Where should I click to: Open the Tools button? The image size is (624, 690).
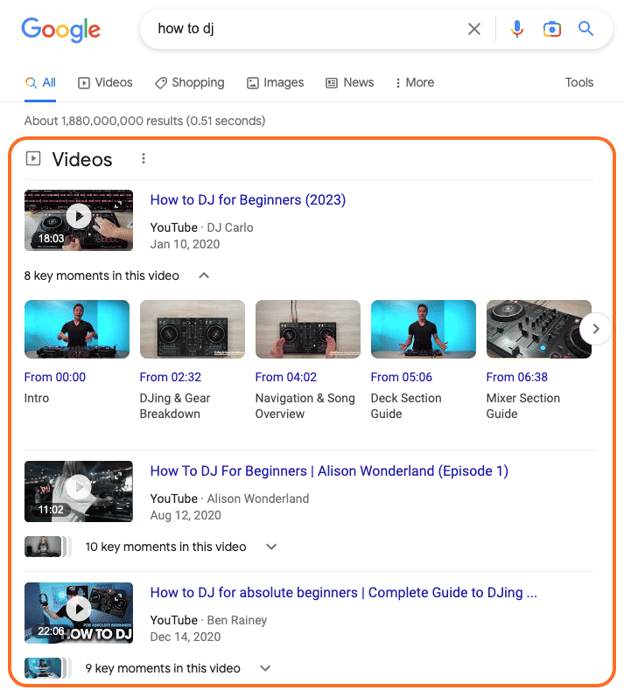coord(579,83)
